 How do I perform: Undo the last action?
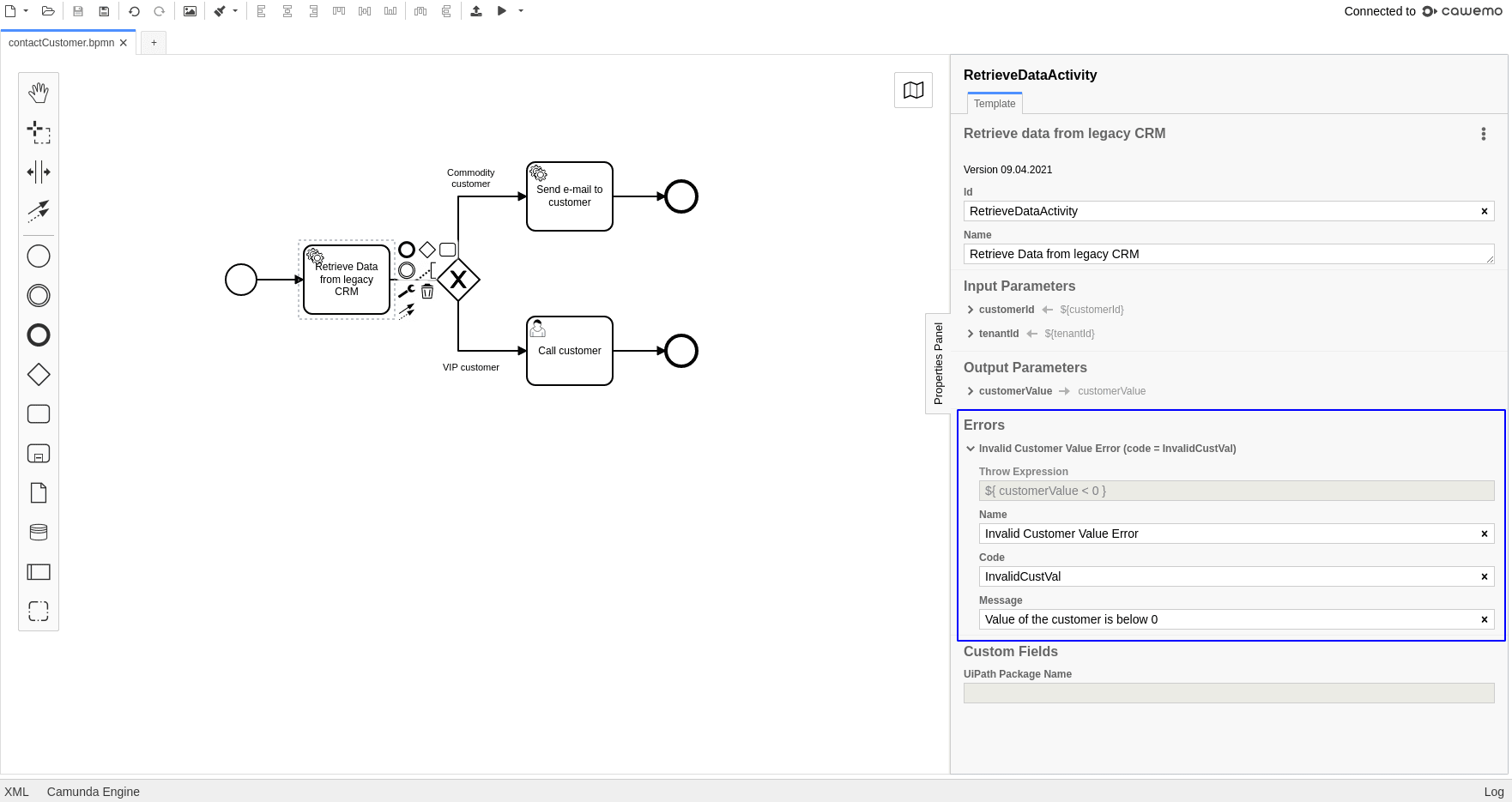(x=134, y=11)
